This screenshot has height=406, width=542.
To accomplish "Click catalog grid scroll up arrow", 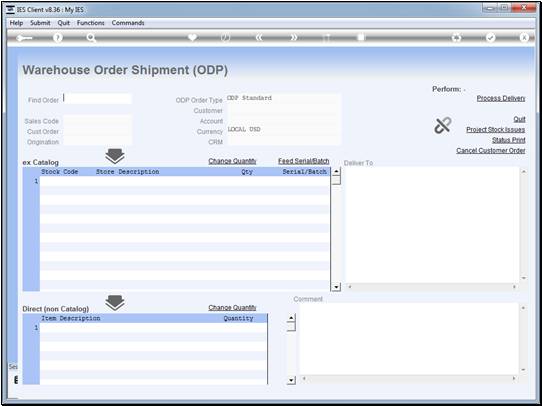I will pyautogui.click(x=336, y=171).
